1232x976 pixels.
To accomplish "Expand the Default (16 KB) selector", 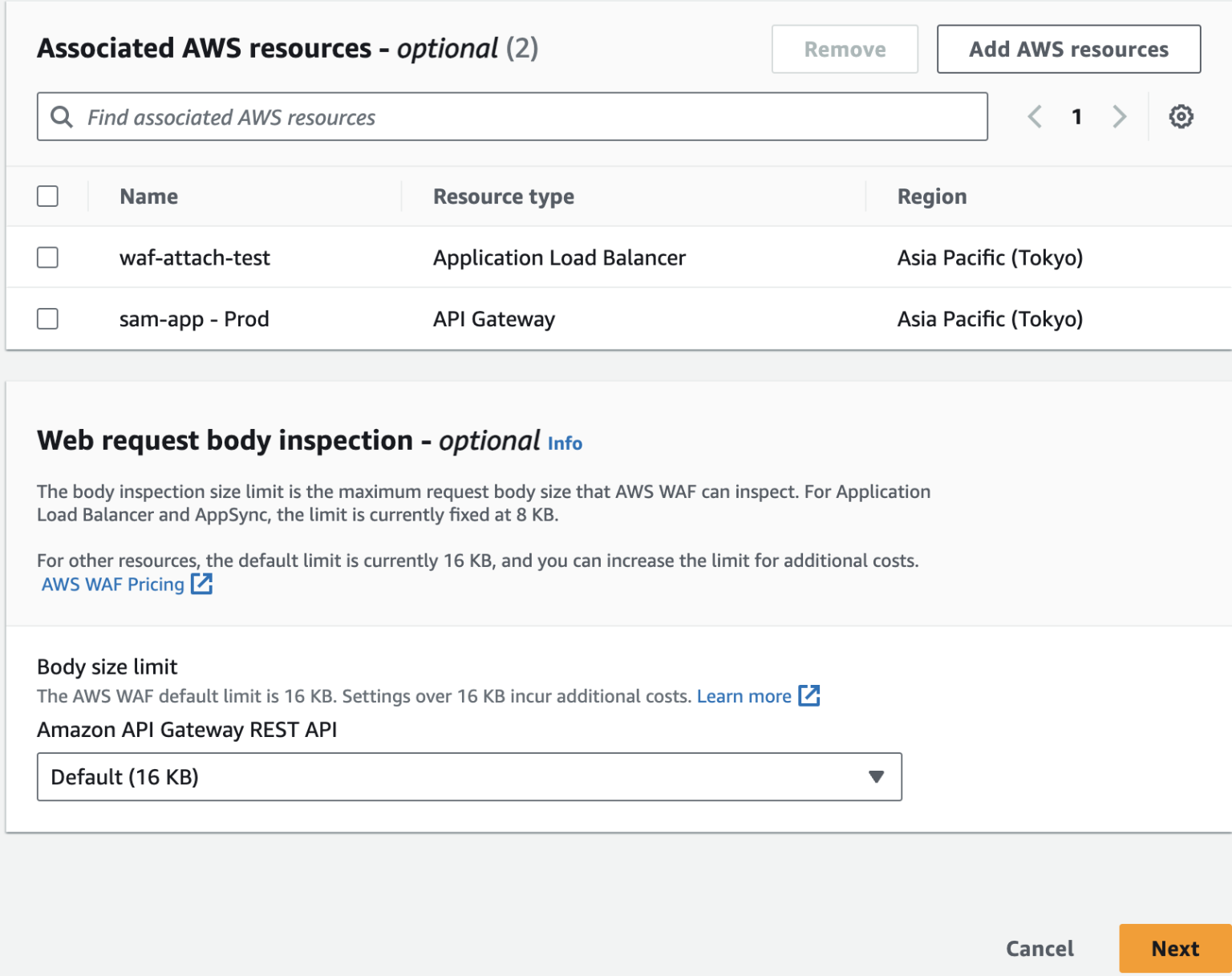I will coord(469,776).
